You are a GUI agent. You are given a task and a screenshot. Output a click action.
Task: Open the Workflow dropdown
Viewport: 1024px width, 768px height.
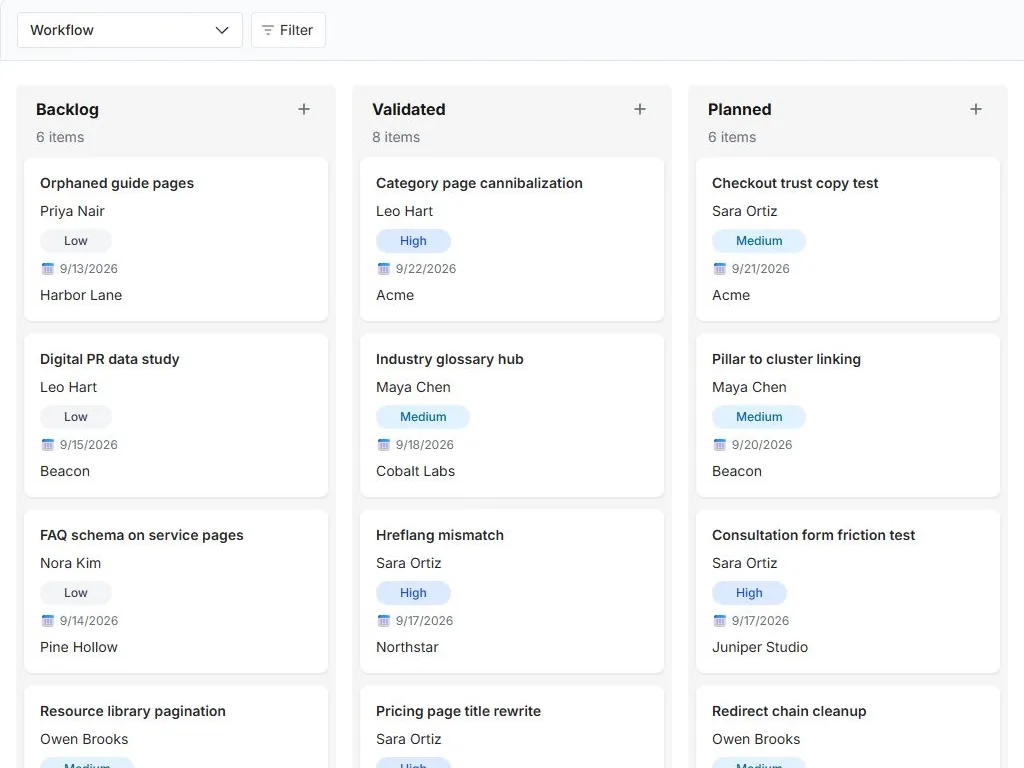[129, 30]
